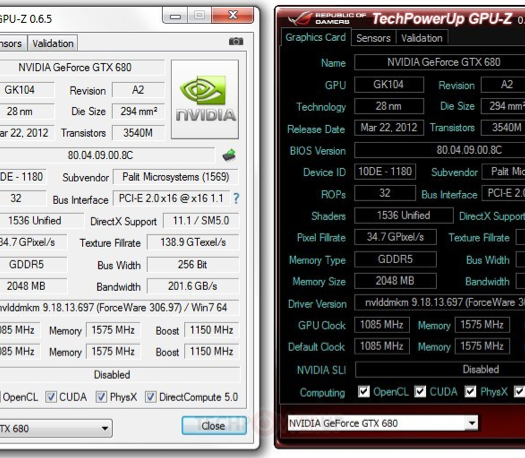Click 10DE - 1180 device ID in ROG window
525x458 pixels.
(385, 171)
